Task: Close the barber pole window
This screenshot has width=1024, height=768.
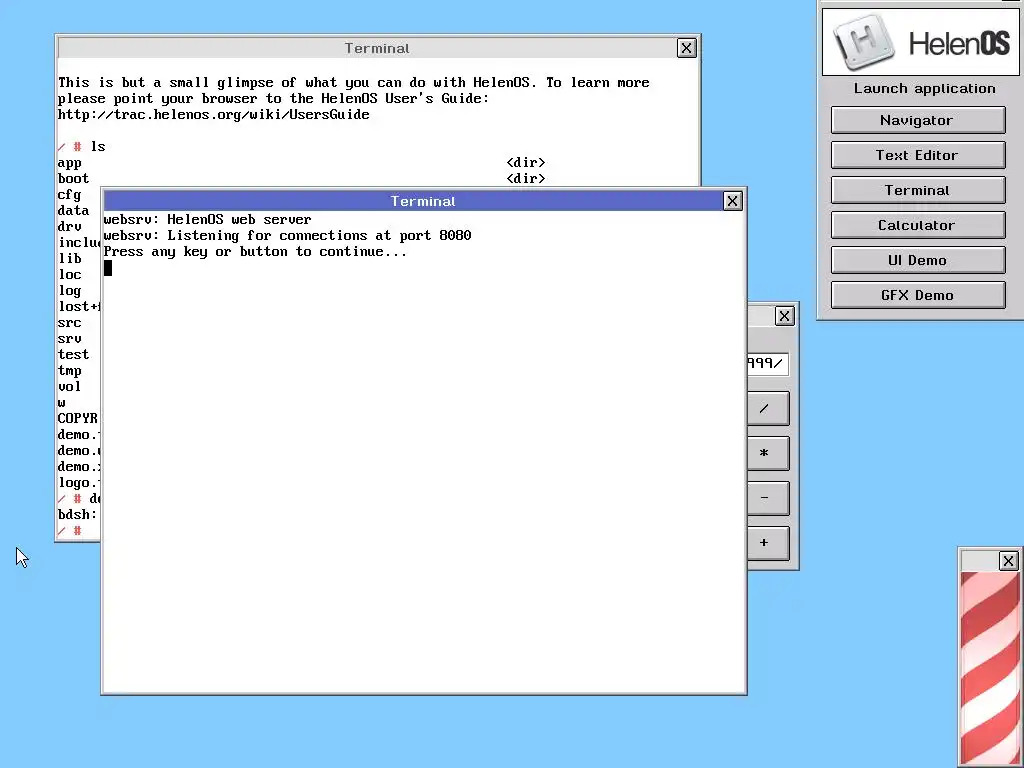Action: point(1008,561)
